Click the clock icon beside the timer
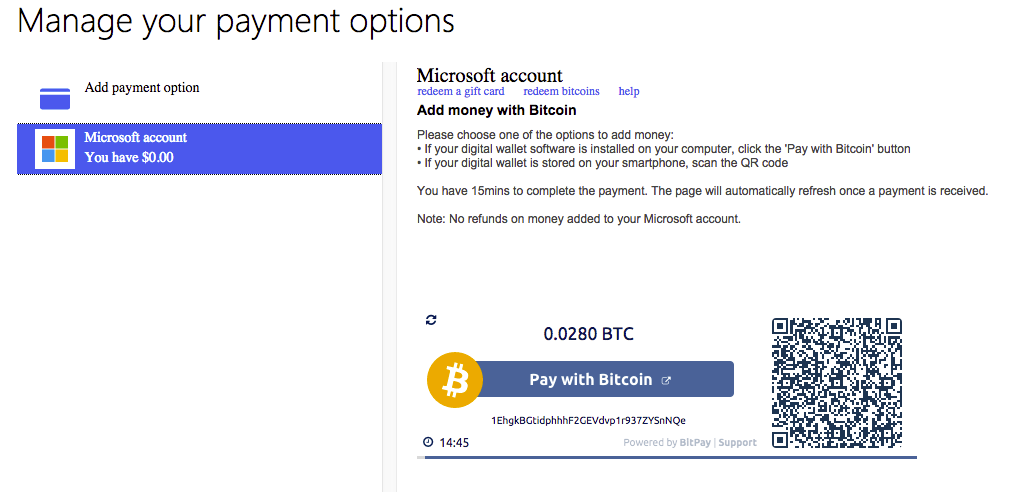This screenshot has width=1015, height=492. tap(428, 442)
